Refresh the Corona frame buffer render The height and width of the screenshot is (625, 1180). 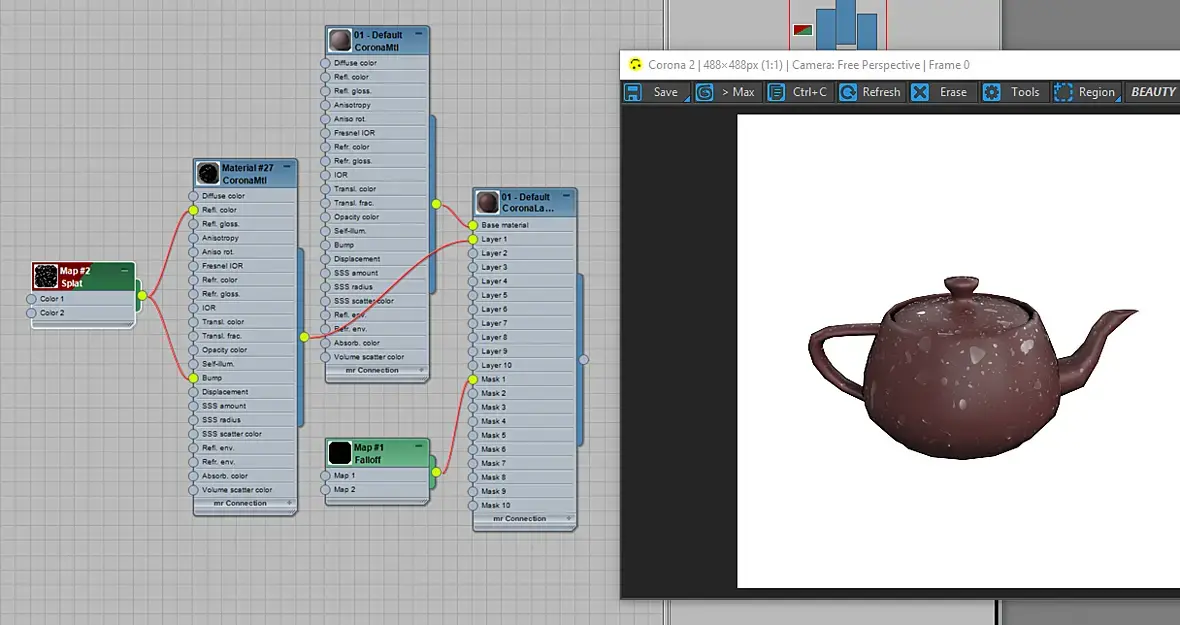[870, 92]
